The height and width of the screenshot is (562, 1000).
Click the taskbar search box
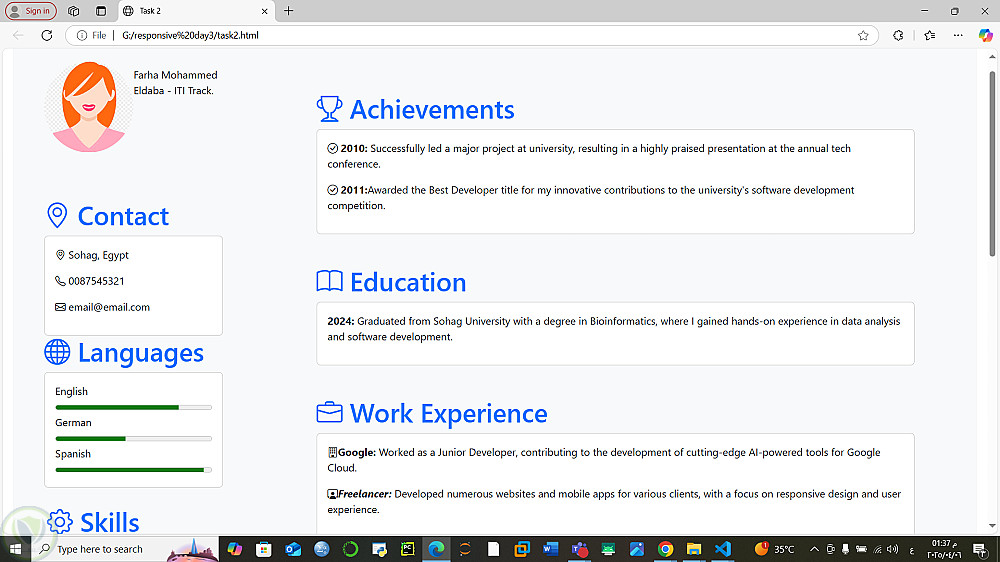coord(124,549)
